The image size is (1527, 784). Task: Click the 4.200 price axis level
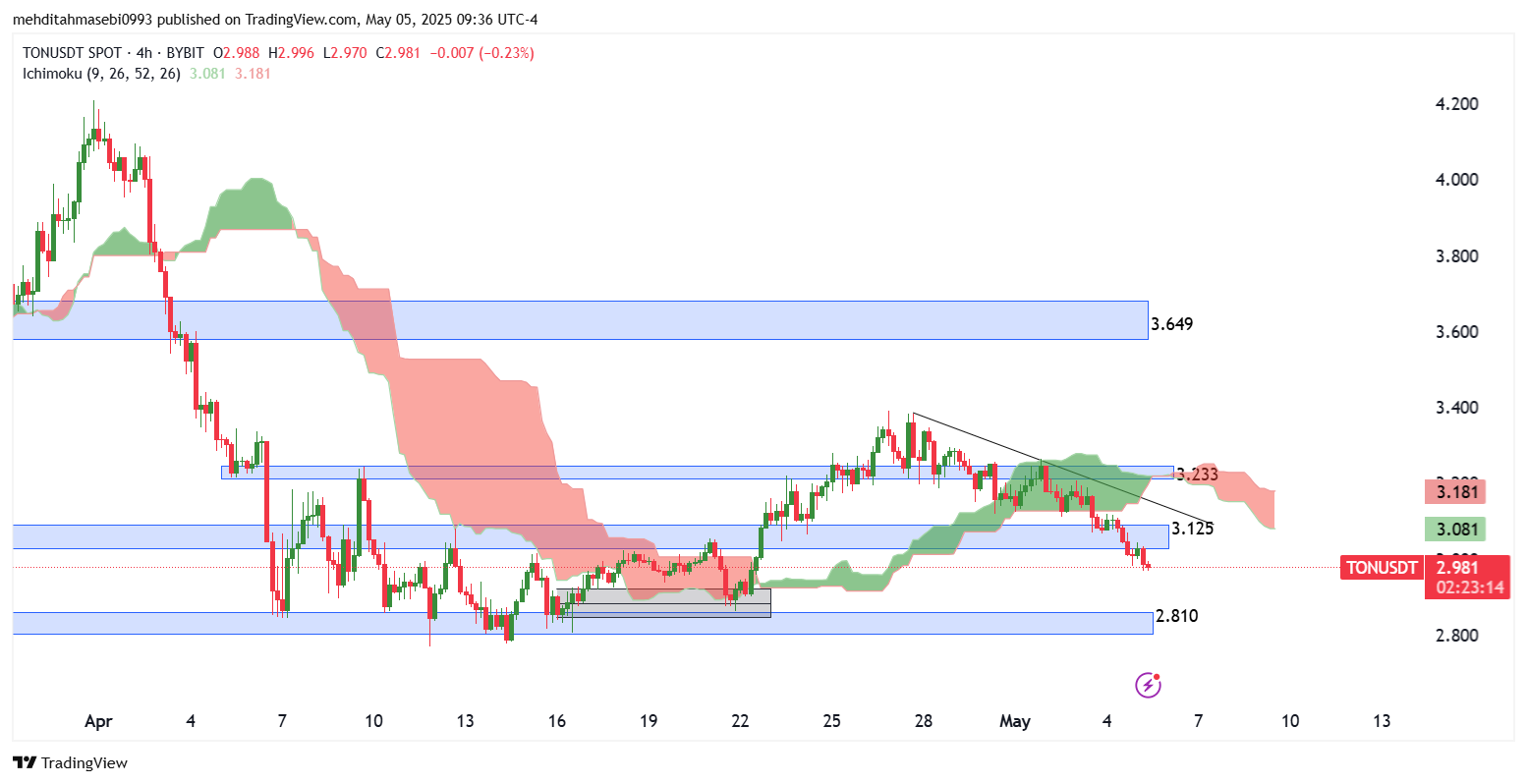point(1456,104)
